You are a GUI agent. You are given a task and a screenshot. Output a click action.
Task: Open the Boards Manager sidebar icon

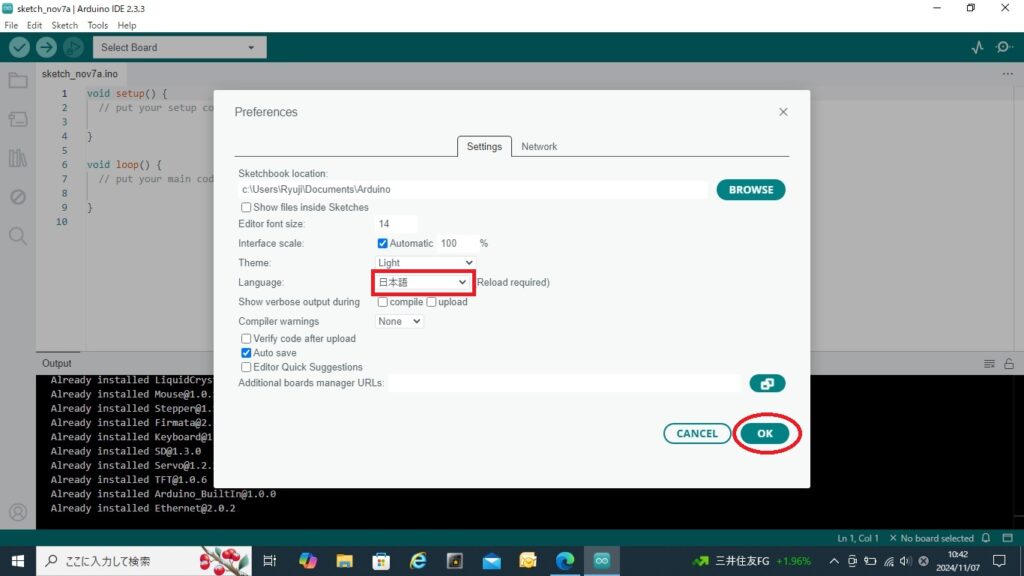click(x=18, y=119)
